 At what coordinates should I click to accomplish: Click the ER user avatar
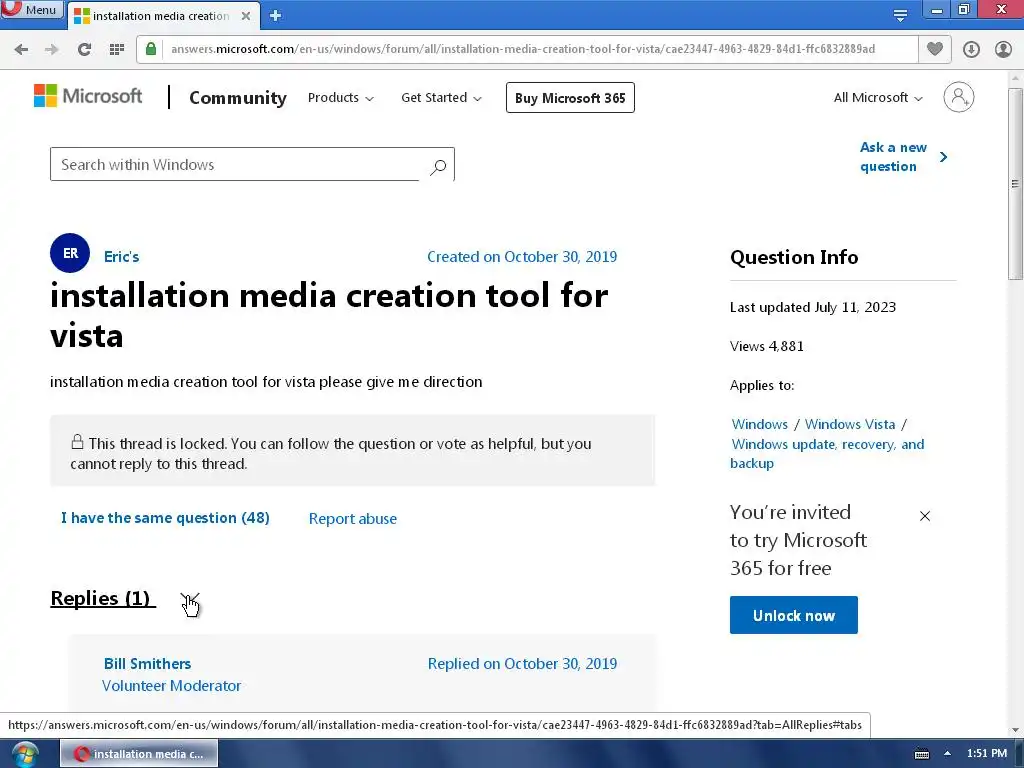[70, 253]
